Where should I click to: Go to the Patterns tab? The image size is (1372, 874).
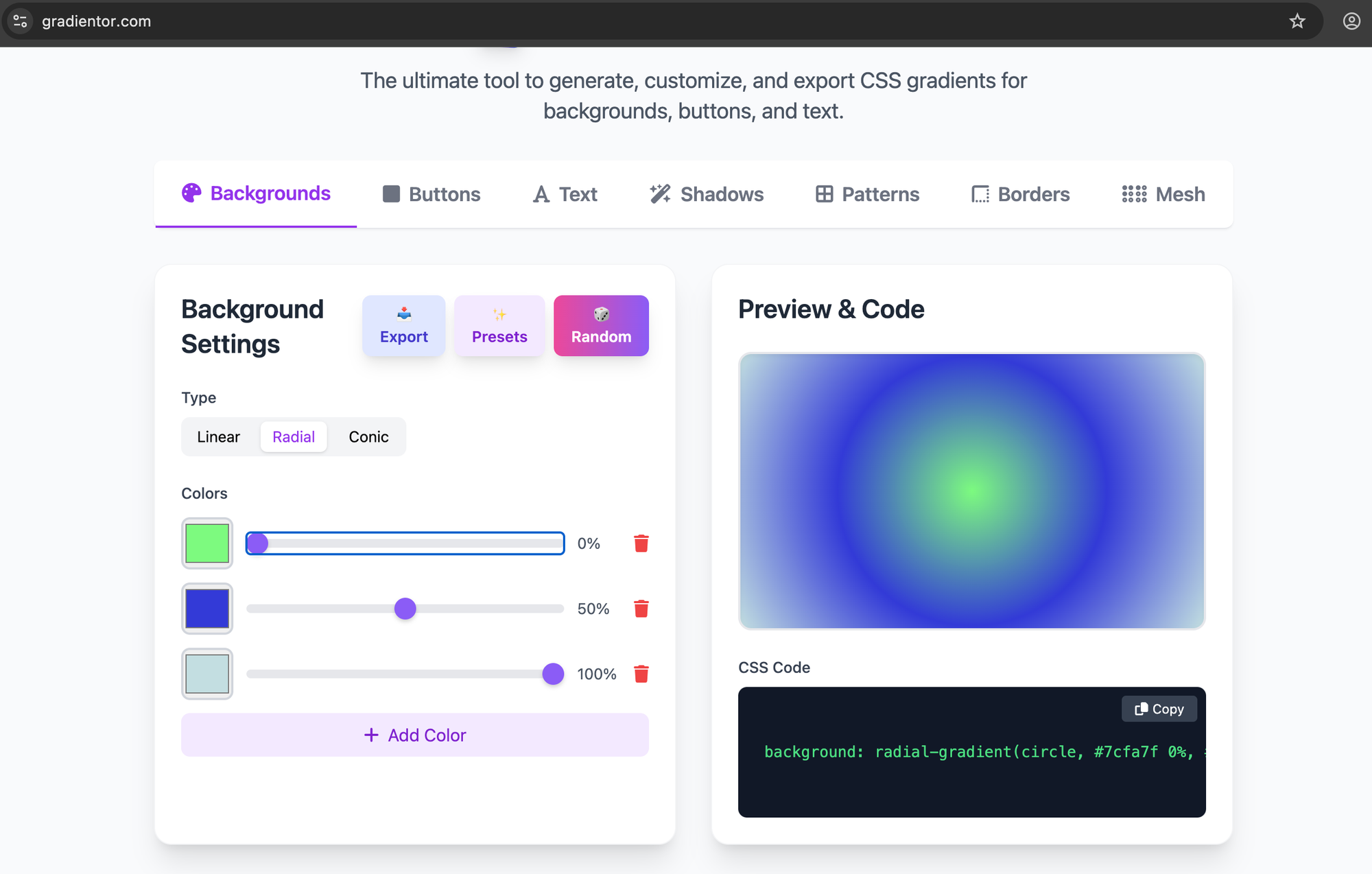pyautogui.click(x=867, y=194)
